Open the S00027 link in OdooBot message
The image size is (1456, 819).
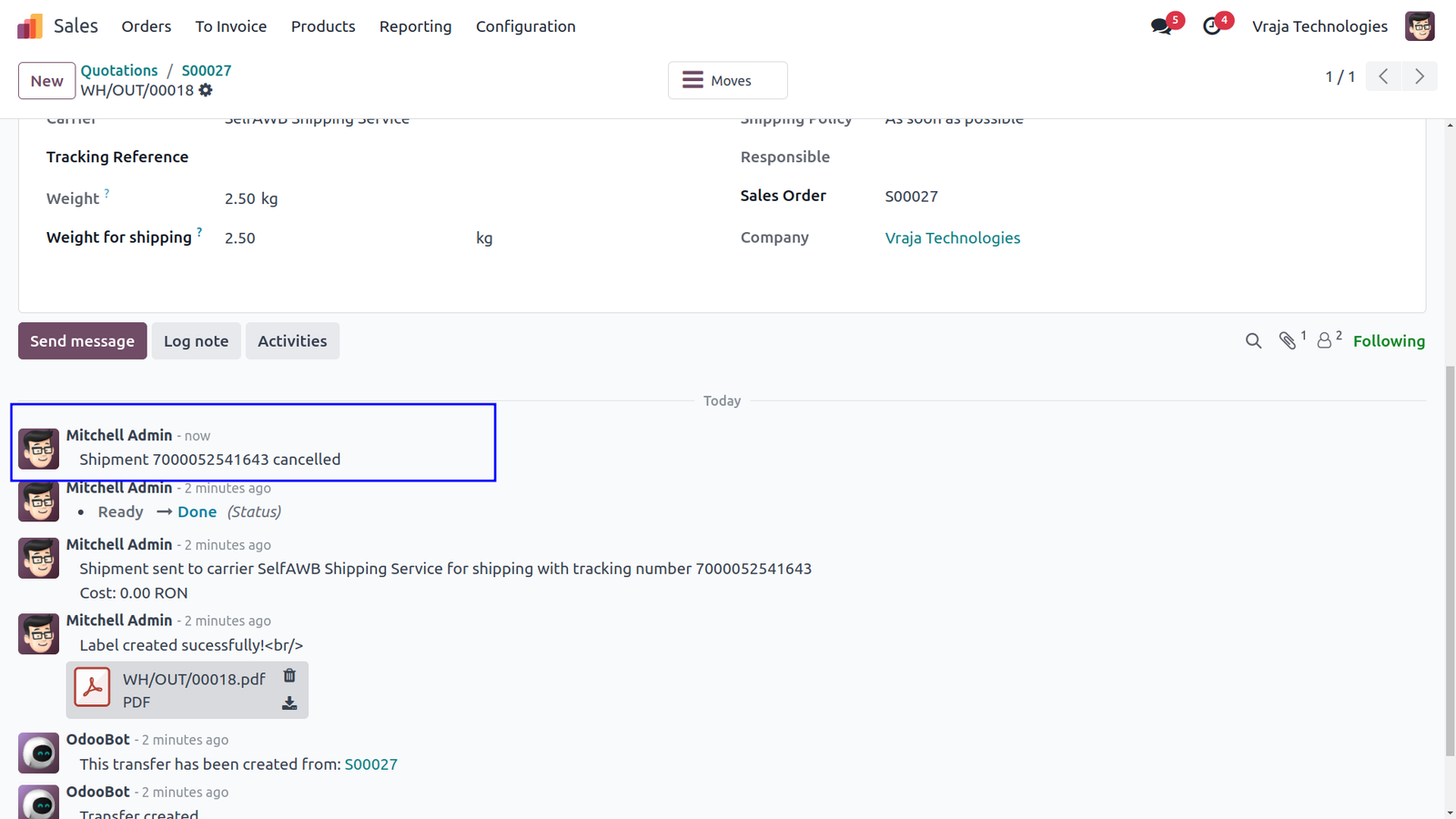371,764
